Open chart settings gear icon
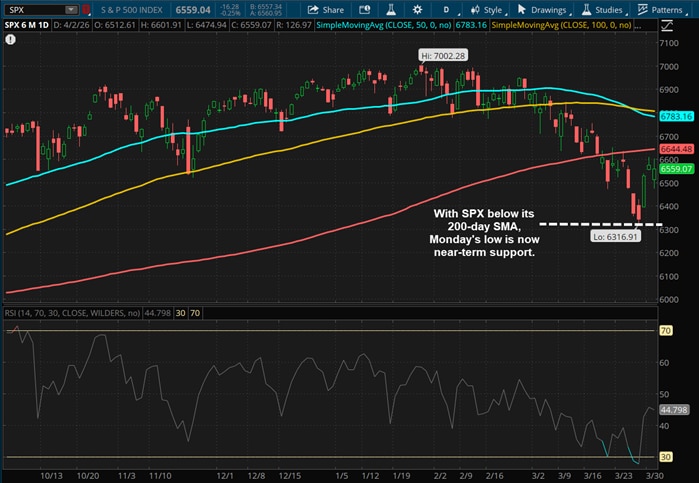 (x=417, y=10)
